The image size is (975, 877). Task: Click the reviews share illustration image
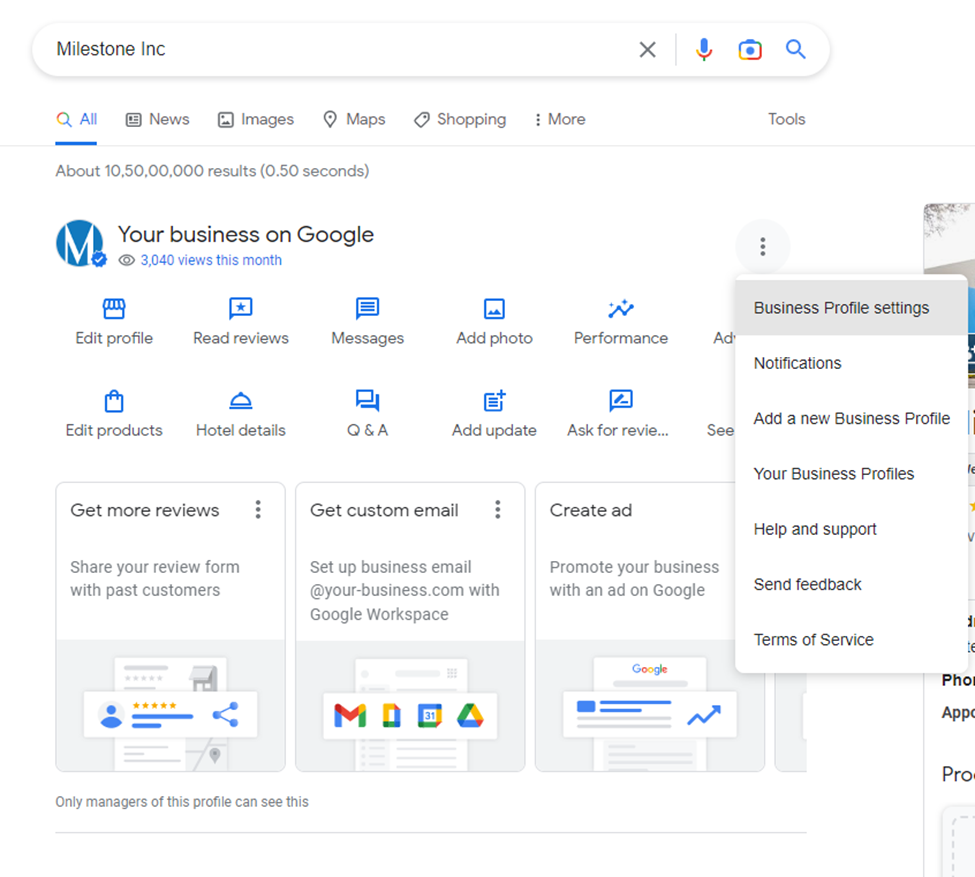pos(170,706)
